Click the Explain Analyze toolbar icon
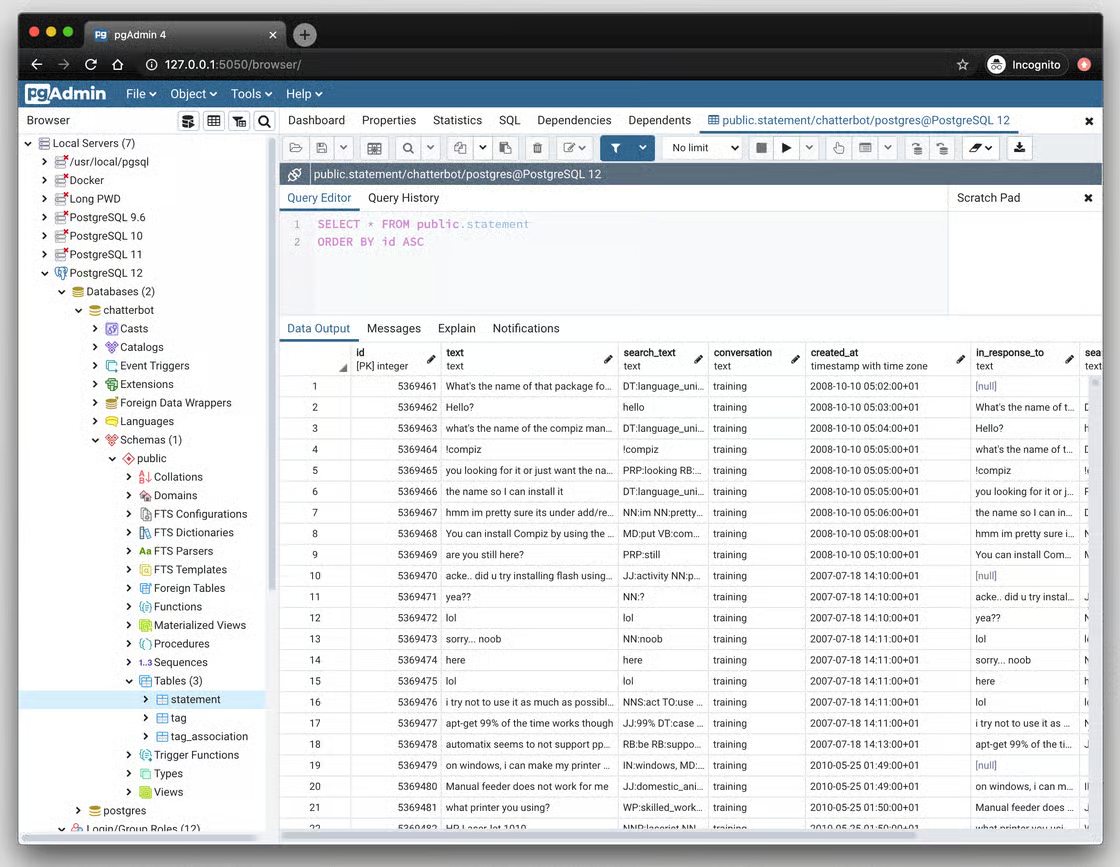The height and width of the screenshot is (867, 1120). tap(866, 148)
